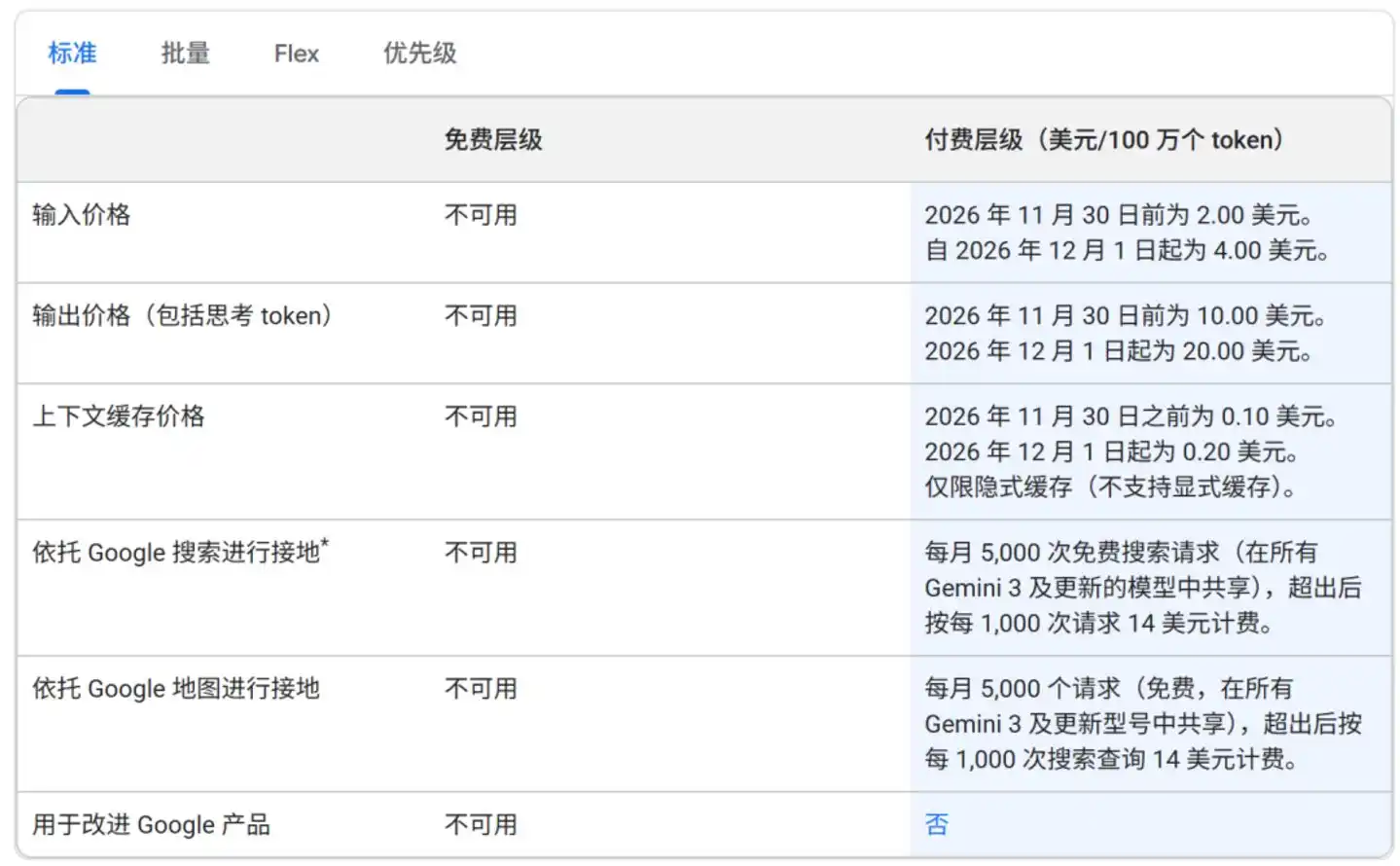Click the line ending in 2.00 美元
The height and width of the screenshot is (866, 1400).
coord(1119,215)
